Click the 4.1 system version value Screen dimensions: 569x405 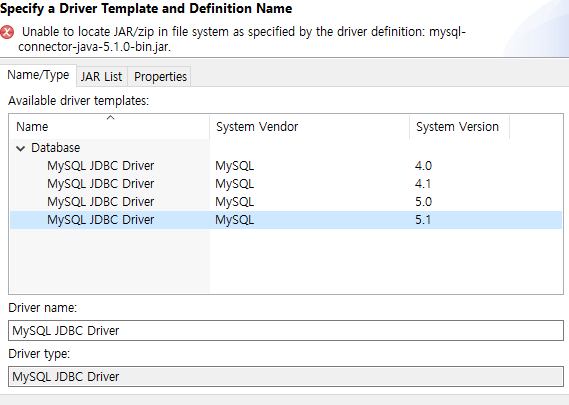click(x=423, y=184)
